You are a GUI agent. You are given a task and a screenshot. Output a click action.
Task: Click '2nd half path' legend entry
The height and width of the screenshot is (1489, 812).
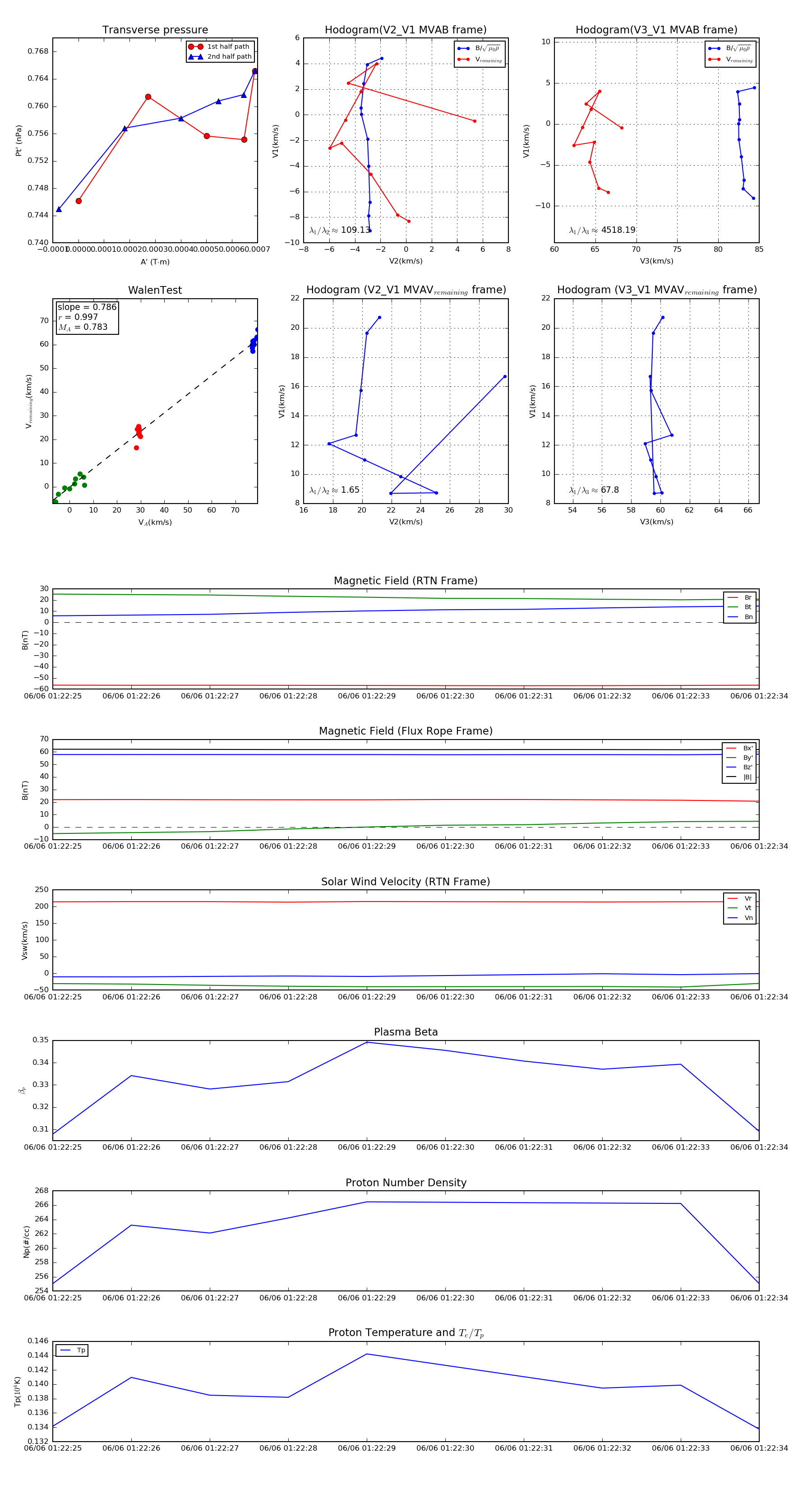pyautogui.click(x=220, y=57)
